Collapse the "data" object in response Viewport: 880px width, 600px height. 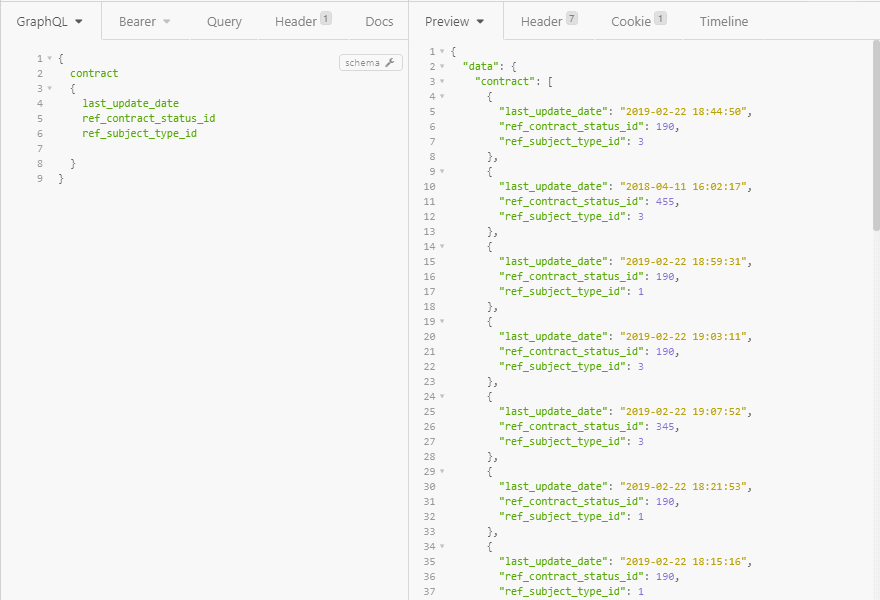[x=442, y=66]
